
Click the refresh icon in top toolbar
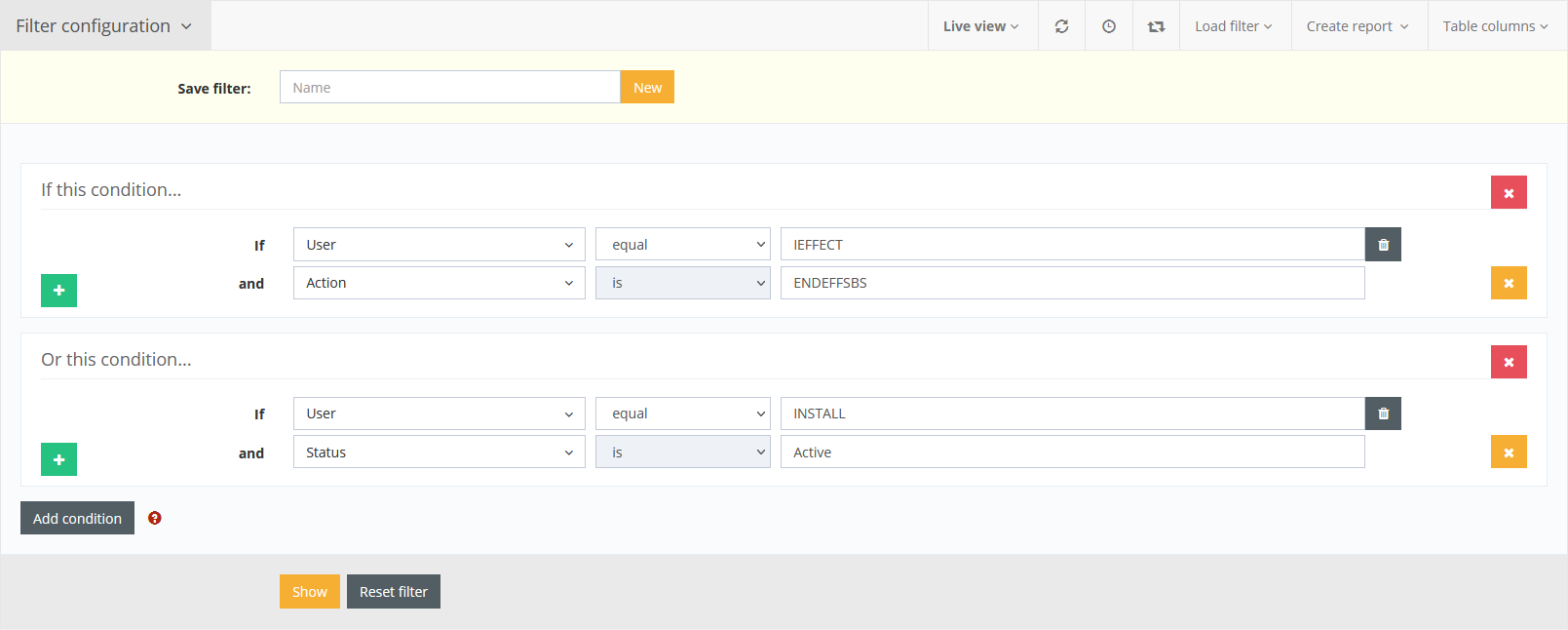[1061, 26]
